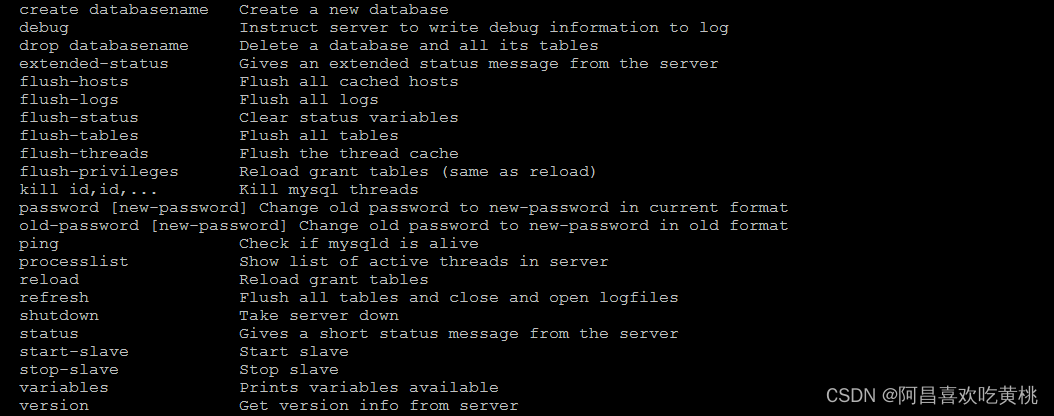The image size is (1054, 416).
Task: Click the 'create databasename' command text
Action: (x=114, y=9)
